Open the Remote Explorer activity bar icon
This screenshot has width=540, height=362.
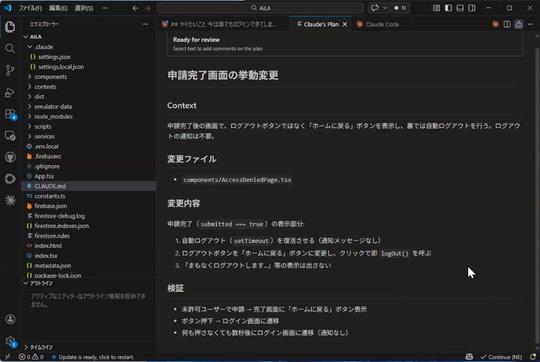(x=10, y=136)
